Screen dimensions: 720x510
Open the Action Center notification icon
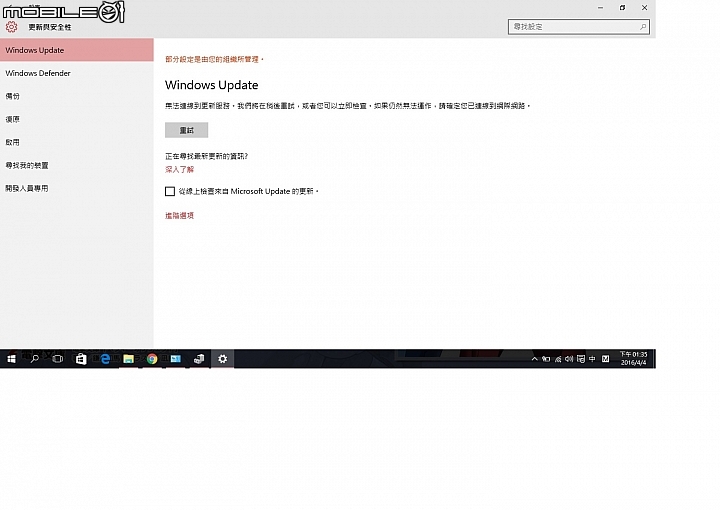(x=581, y=359)
